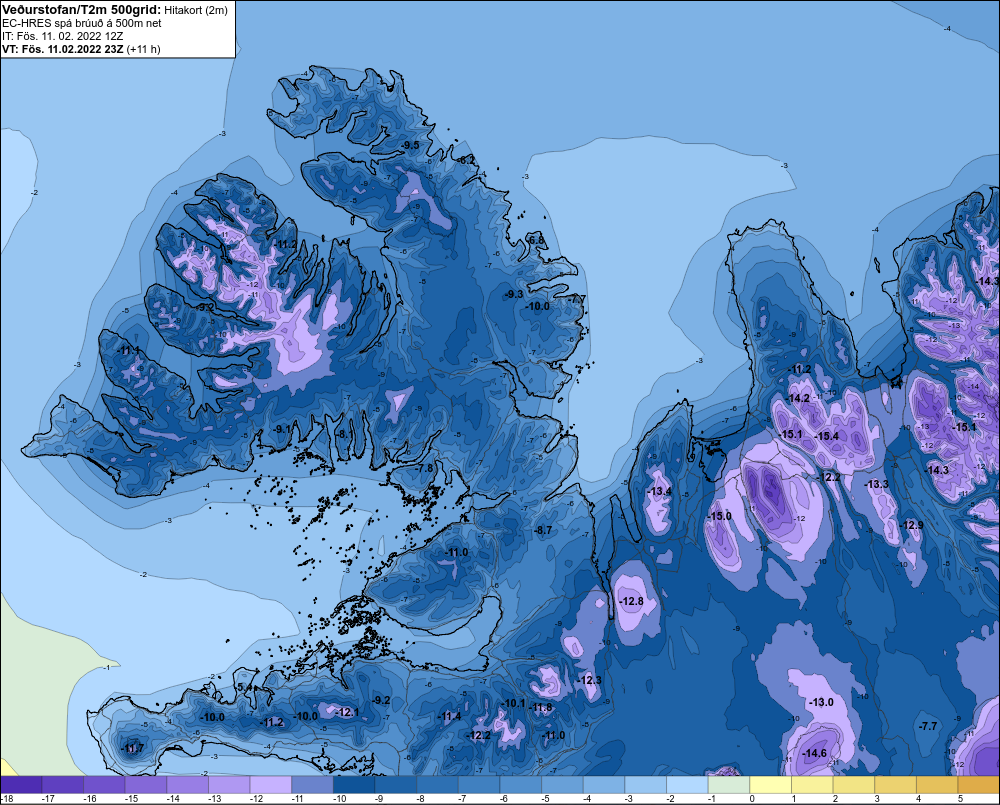This screenshot has height=805, width=1000.
Task: Click the pale green legend segment between -1 and 0
Action: click(729, 785)
